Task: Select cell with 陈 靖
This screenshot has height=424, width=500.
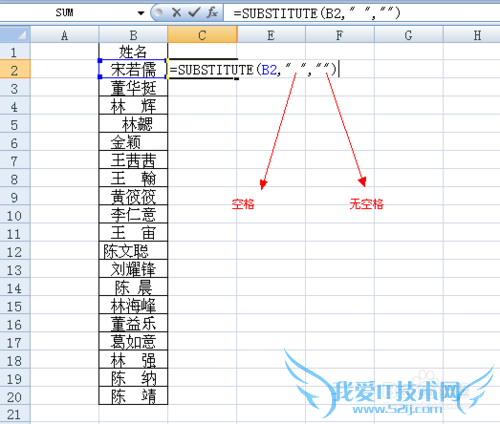Action: click(133, 396)
